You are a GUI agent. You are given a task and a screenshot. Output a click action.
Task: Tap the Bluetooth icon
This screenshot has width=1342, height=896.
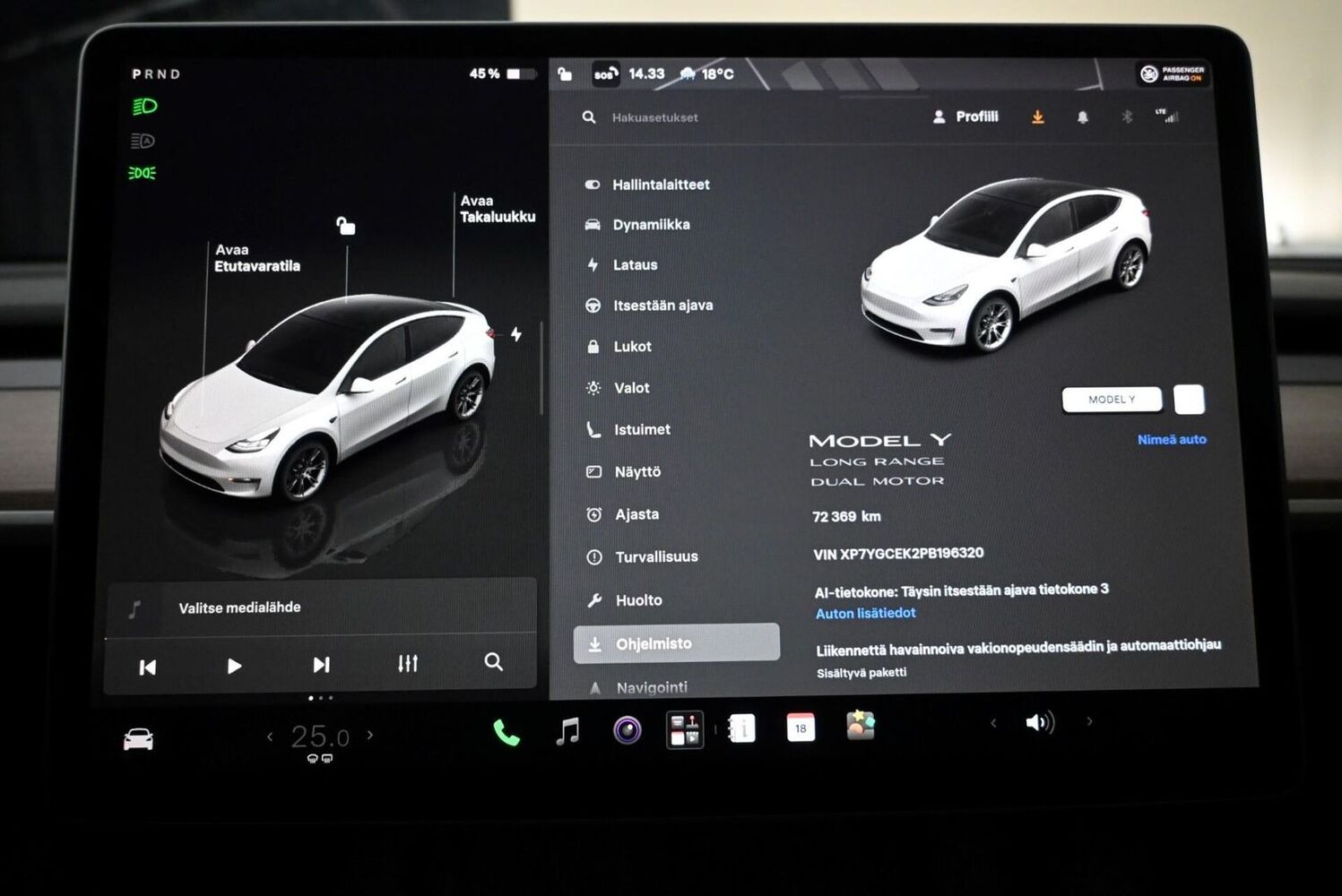[x=1127, y=116]
